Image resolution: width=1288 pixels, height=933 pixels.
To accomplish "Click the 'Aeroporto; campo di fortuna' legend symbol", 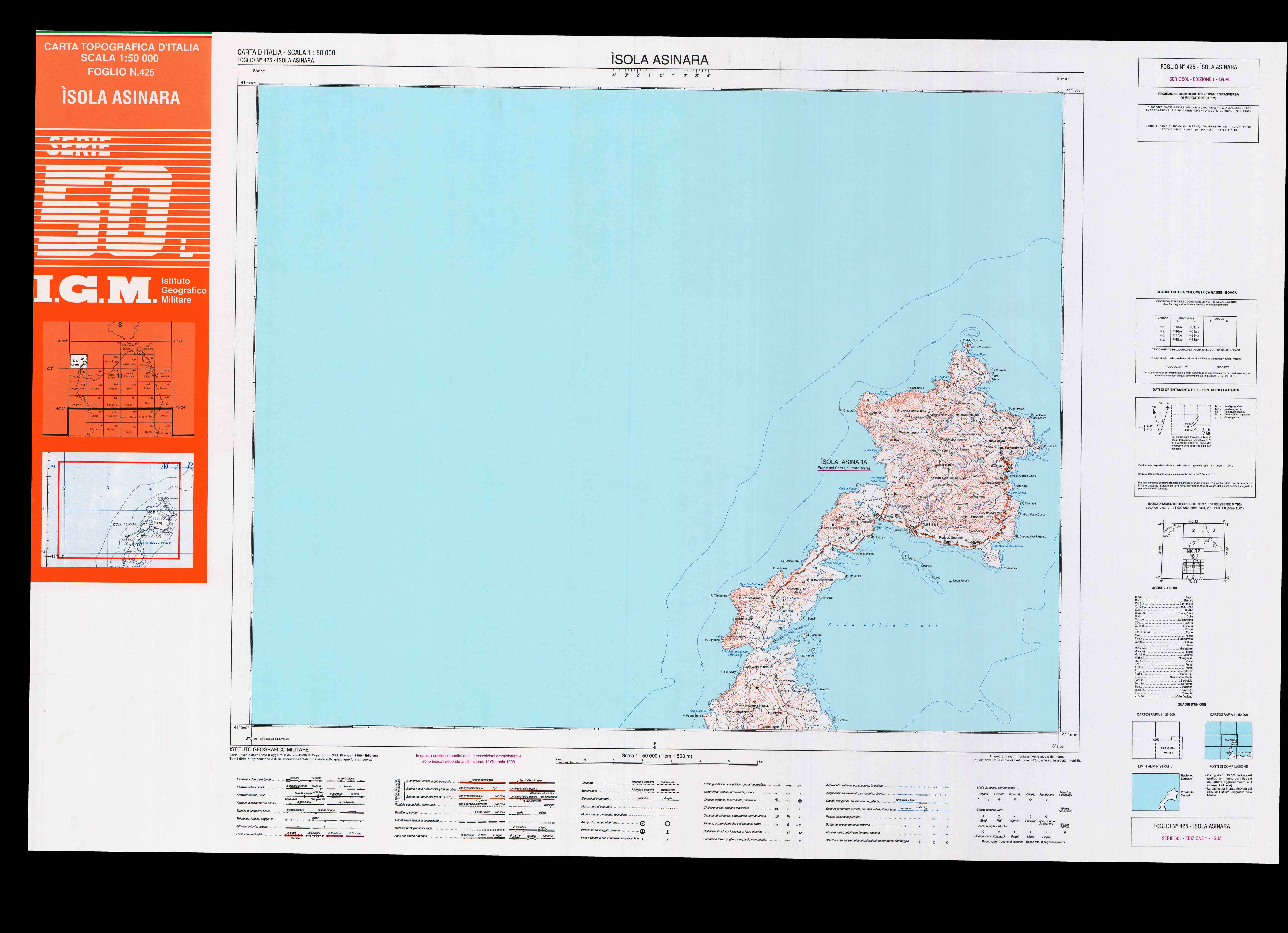I will coord(643,823).
